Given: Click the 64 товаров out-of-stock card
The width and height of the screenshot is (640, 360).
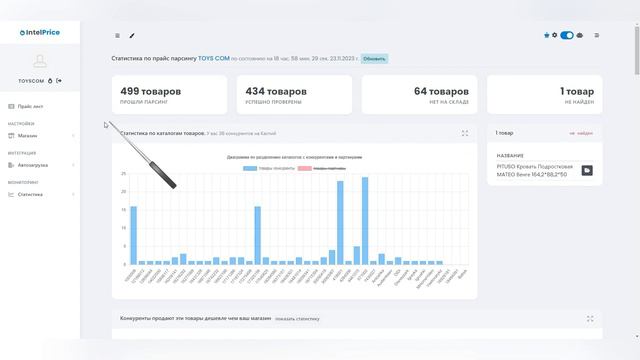Looking at the screenshot, I should (x=419, y=95).
